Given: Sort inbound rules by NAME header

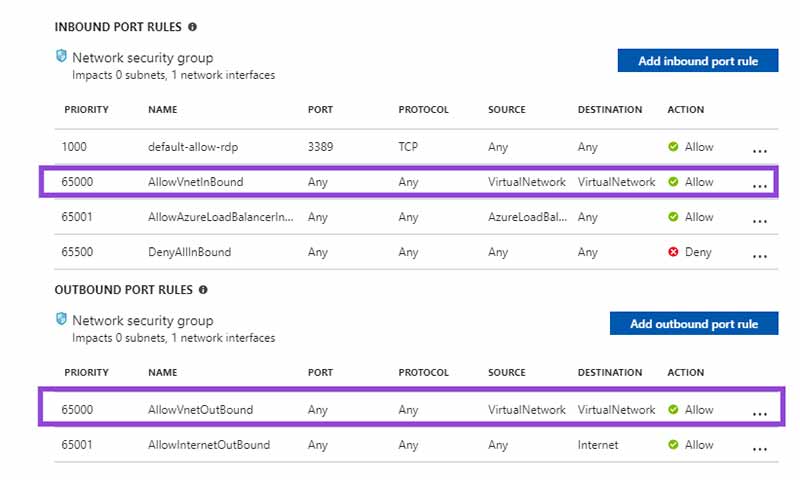Looking at the screenshot, I should [x=163, y=110].
